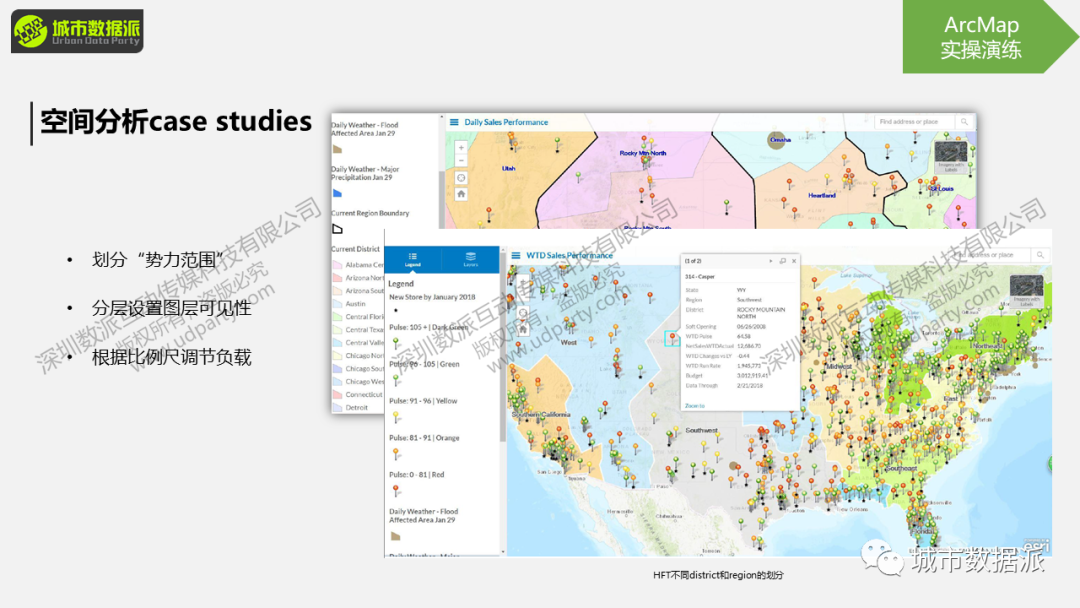Click home extent button on WTD Sales map
1080x608 pixels.
coord(523,330)
